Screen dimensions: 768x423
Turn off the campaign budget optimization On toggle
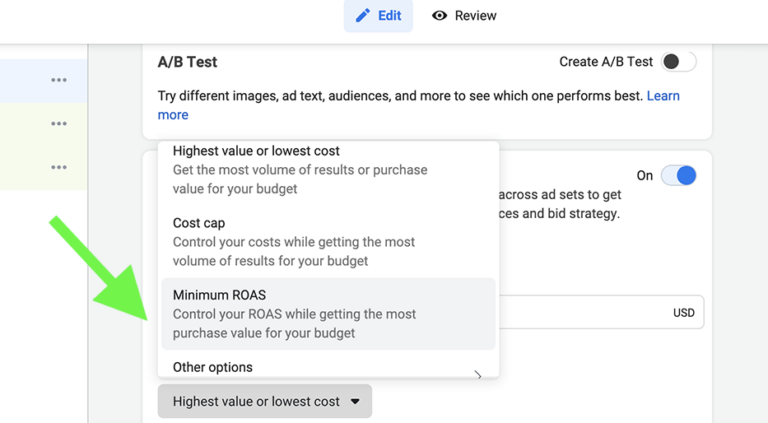pos(678,175)
